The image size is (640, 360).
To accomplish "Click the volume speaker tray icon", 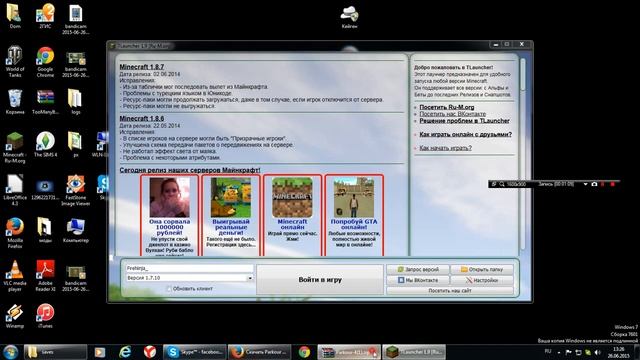I will 597,352.
